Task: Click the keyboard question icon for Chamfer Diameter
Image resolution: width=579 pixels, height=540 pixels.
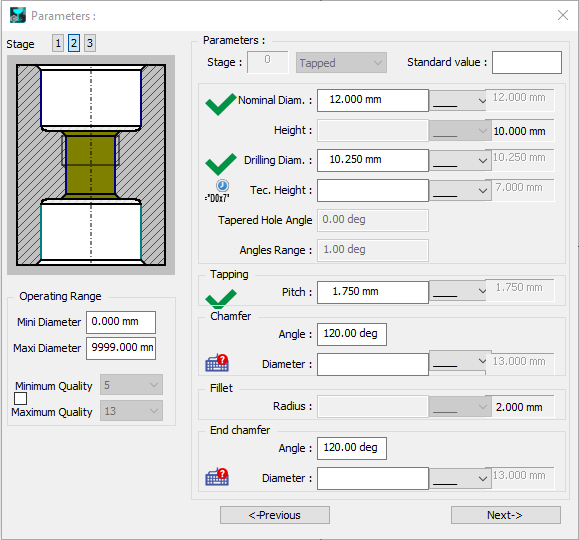Action: point(217,363)
